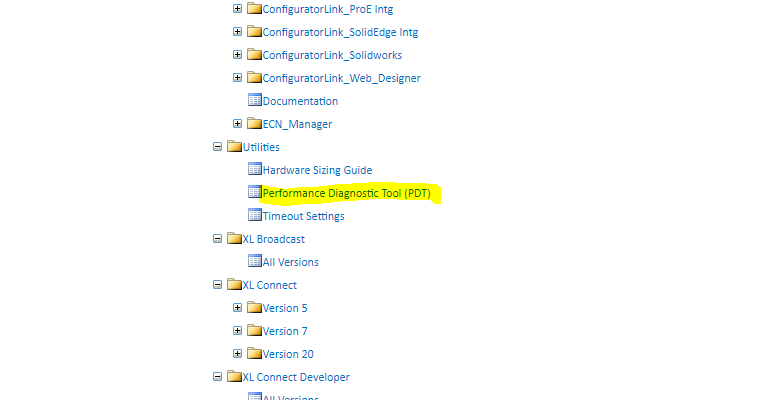Expand the ConfiguratorLink_Solidworks folder

pyautogui.click(x=237, y=54)
